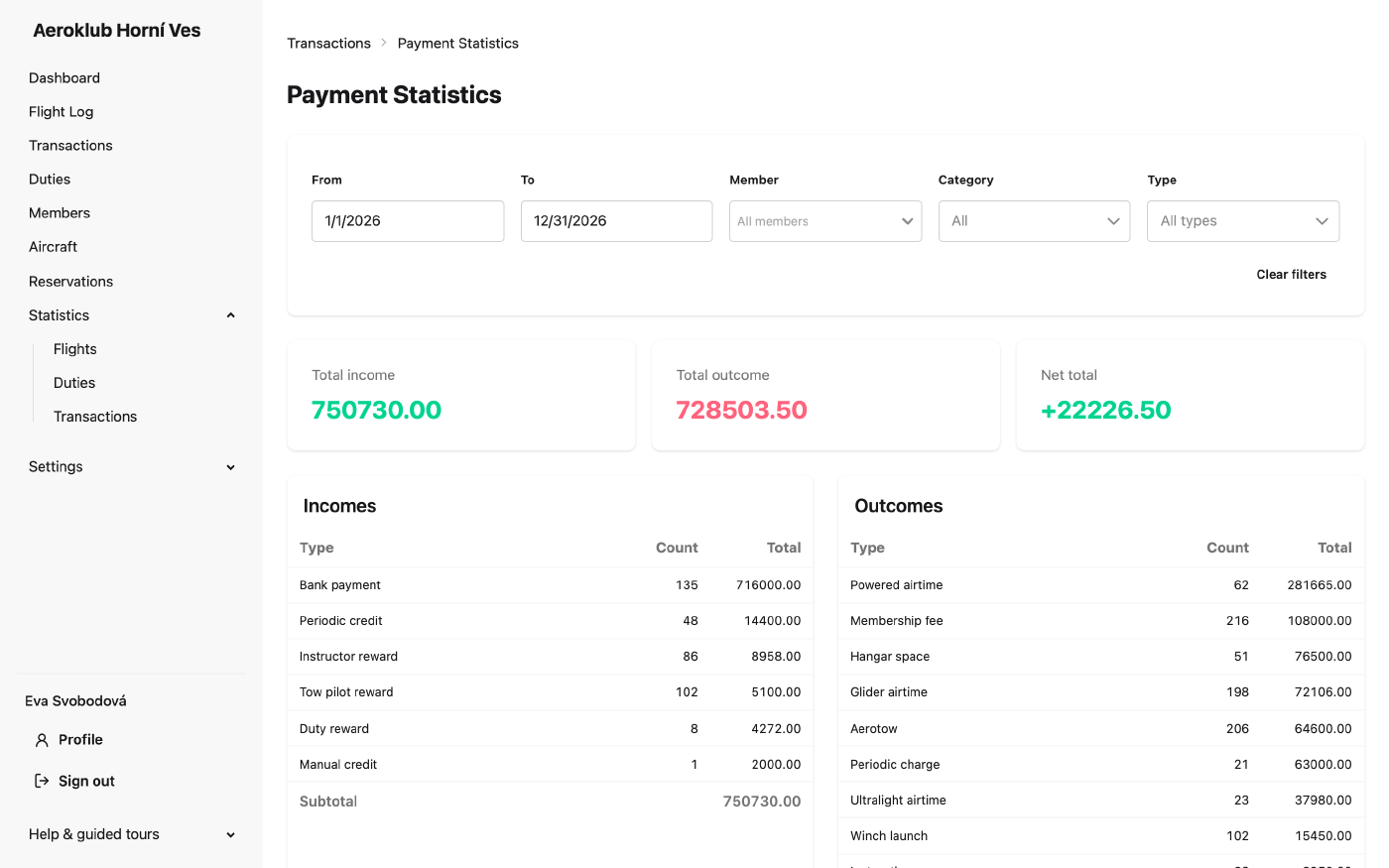The image size is (1389, 868).
Task: Click Payment Statistics breadcrumb
Action: click(458, 43)
